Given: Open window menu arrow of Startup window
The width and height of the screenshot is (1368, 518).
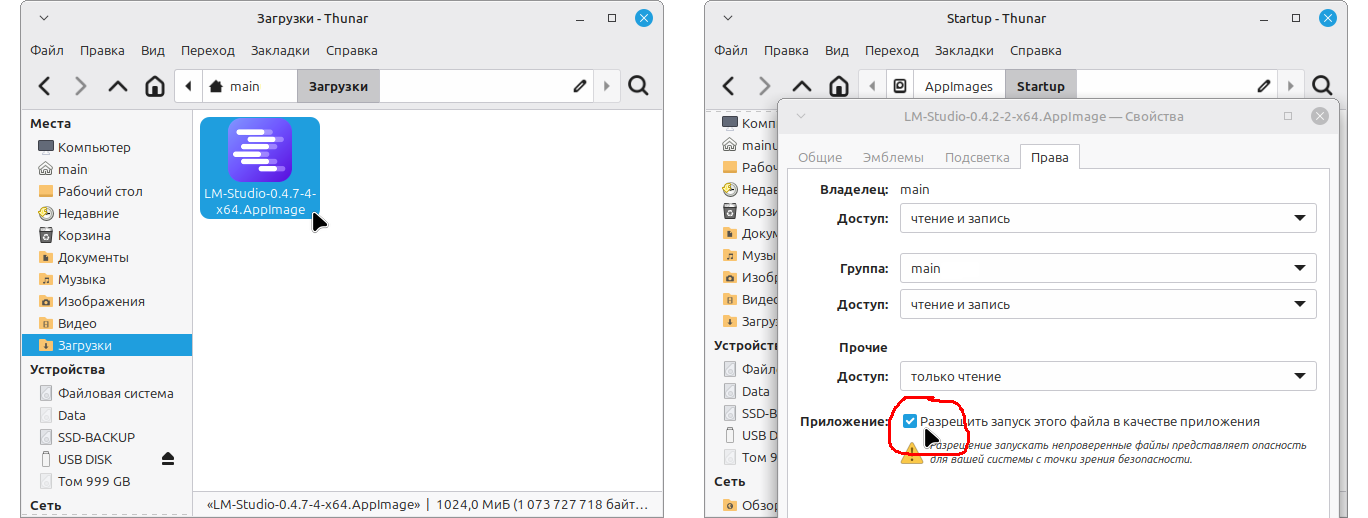Looking at the screenshot, I should point(728,18).
